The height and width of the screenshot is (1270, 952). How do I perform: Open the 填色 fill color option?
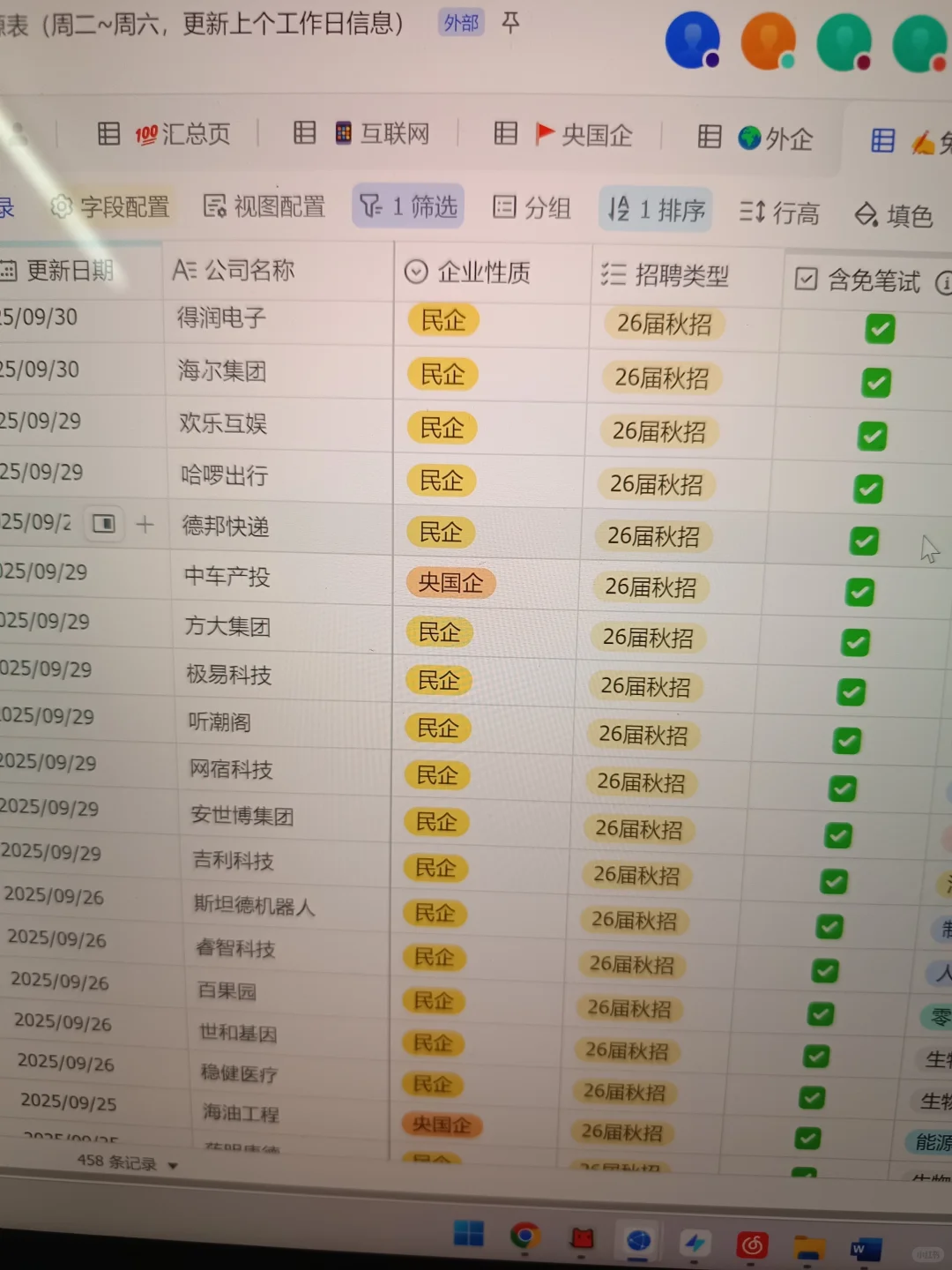[894, 215]
